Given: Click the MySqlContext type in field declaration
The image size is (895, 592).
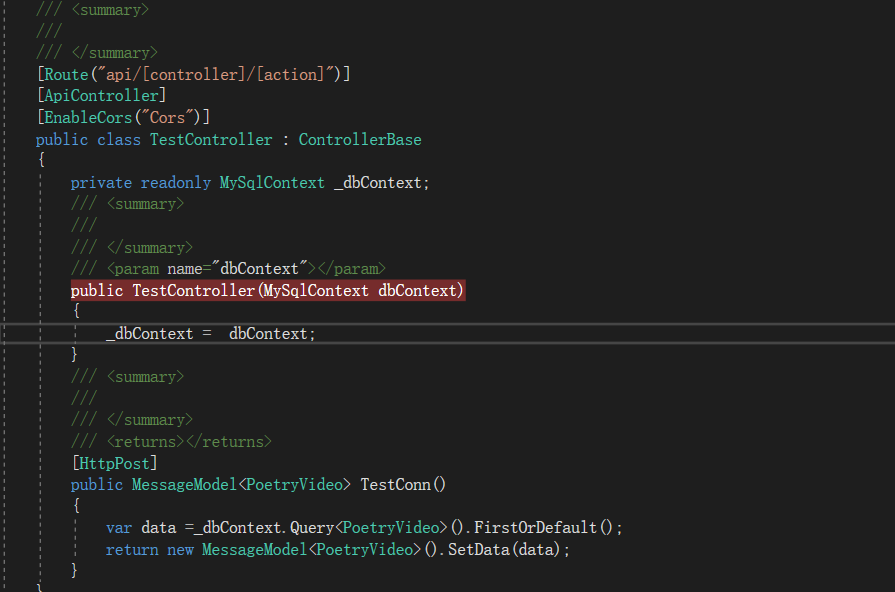Looking at the screenshot, I should point(272,183).
